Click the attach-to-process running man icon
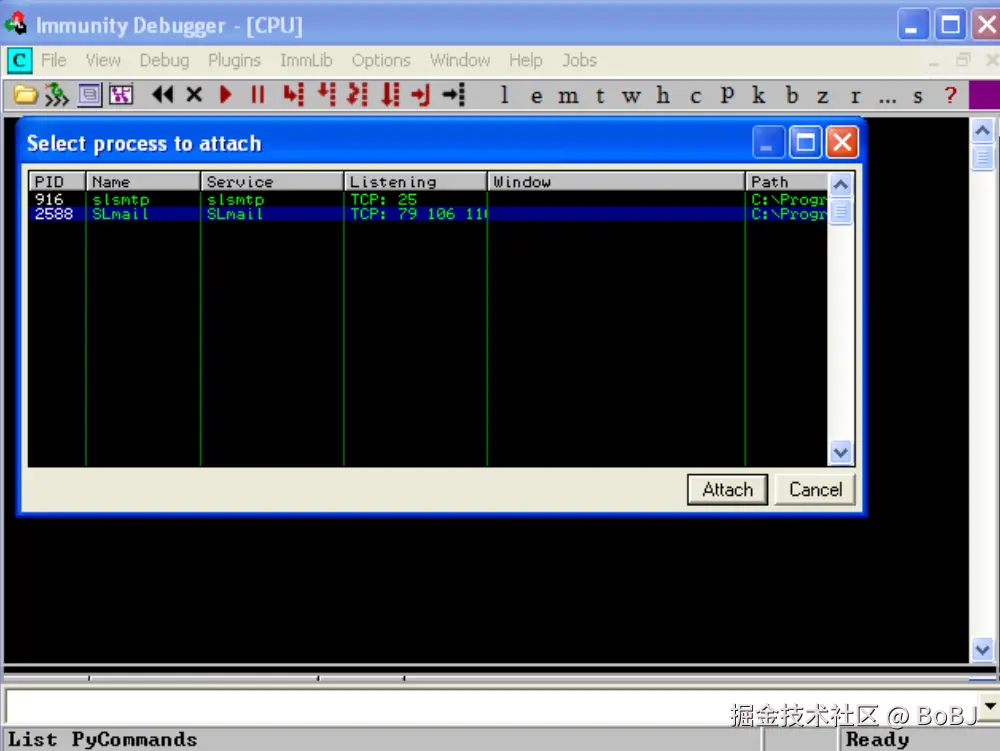 point(57,95)
